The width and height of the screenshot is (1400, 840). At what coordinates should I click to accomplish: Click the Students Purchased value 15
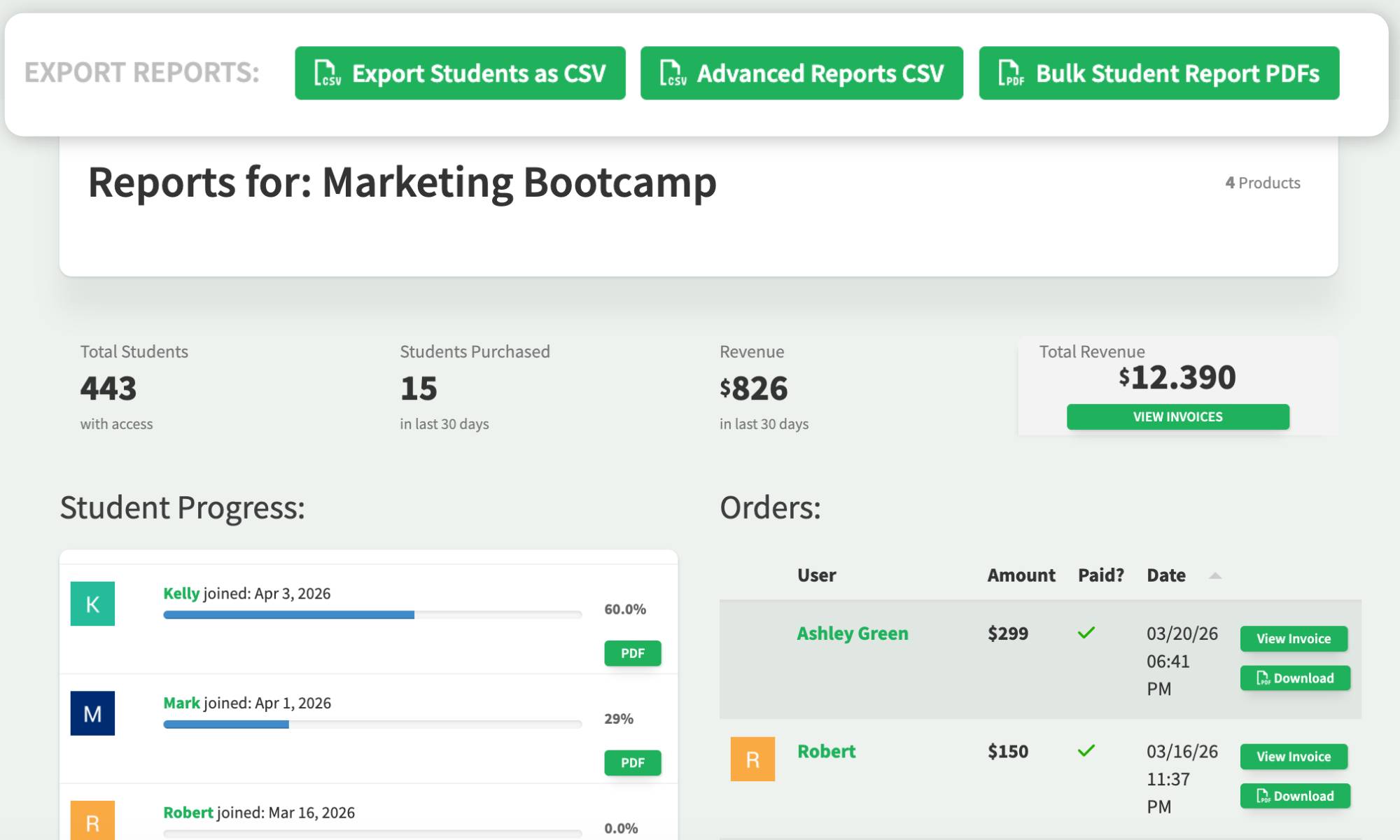(419, 388)
